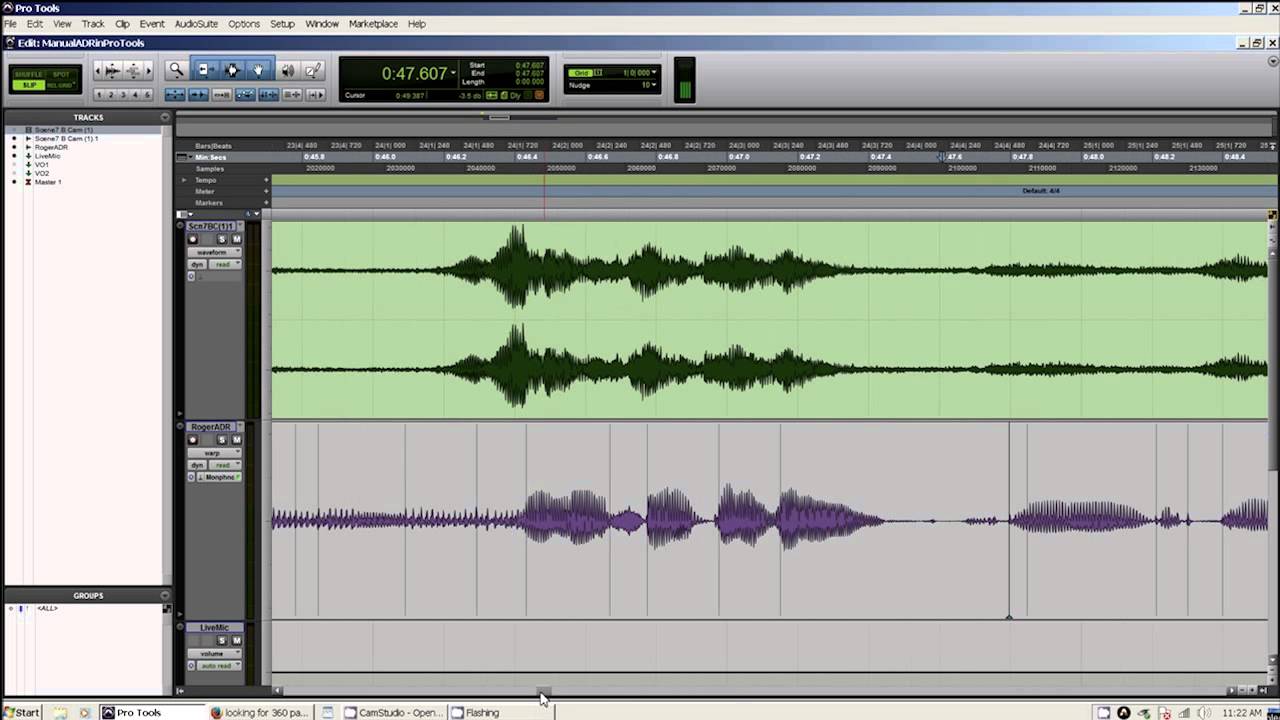Open the AudioSuite menu
The width and height of the screenshot is (1280, 720).
pyautogui.click(x=196, y=23)
